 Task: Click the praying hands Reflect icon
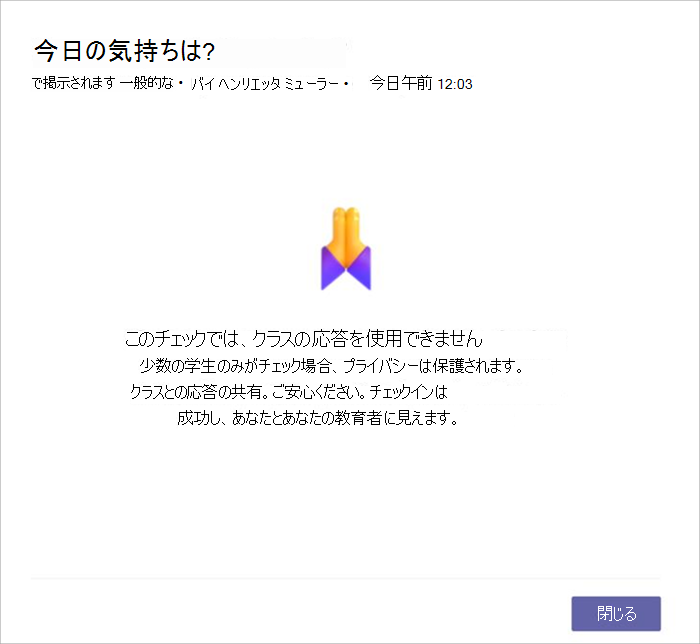[x=346, y=249]
